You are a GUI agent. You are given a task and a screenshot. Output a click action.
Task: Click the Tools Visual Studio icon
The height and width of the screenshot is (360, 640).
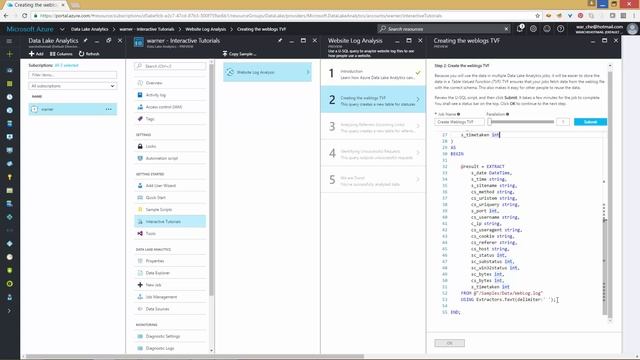pos(140,233)
